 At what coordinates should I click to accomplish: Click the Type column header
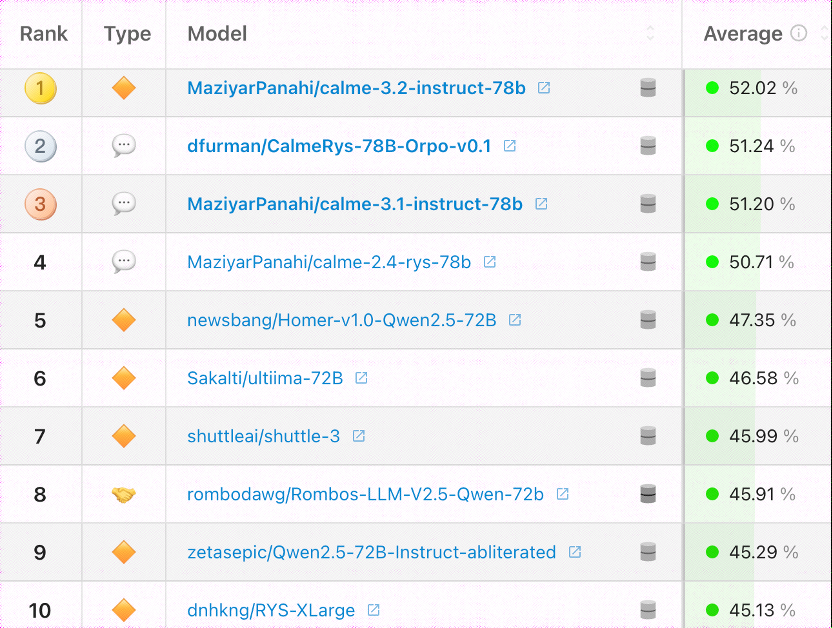[127, 33]
